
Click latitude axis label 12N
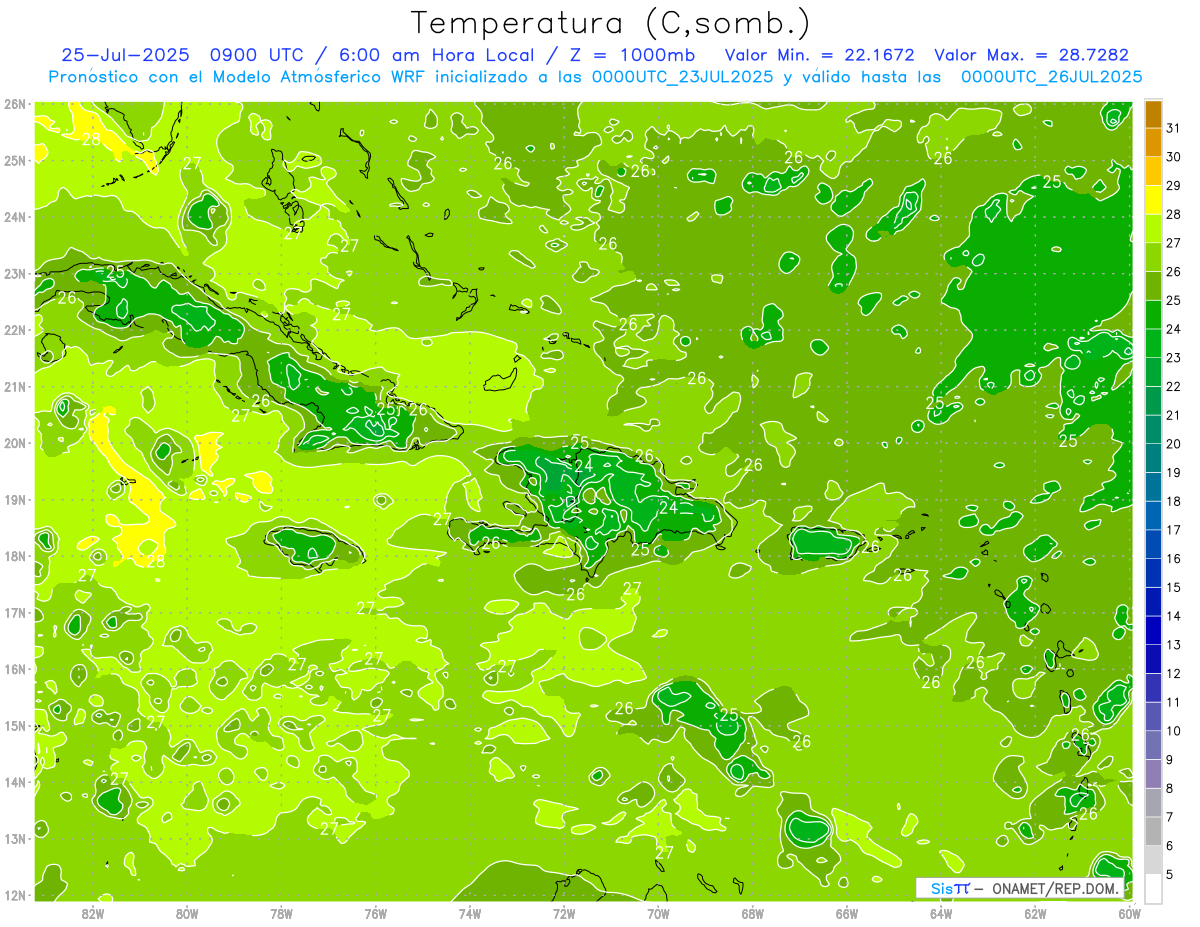14,895
